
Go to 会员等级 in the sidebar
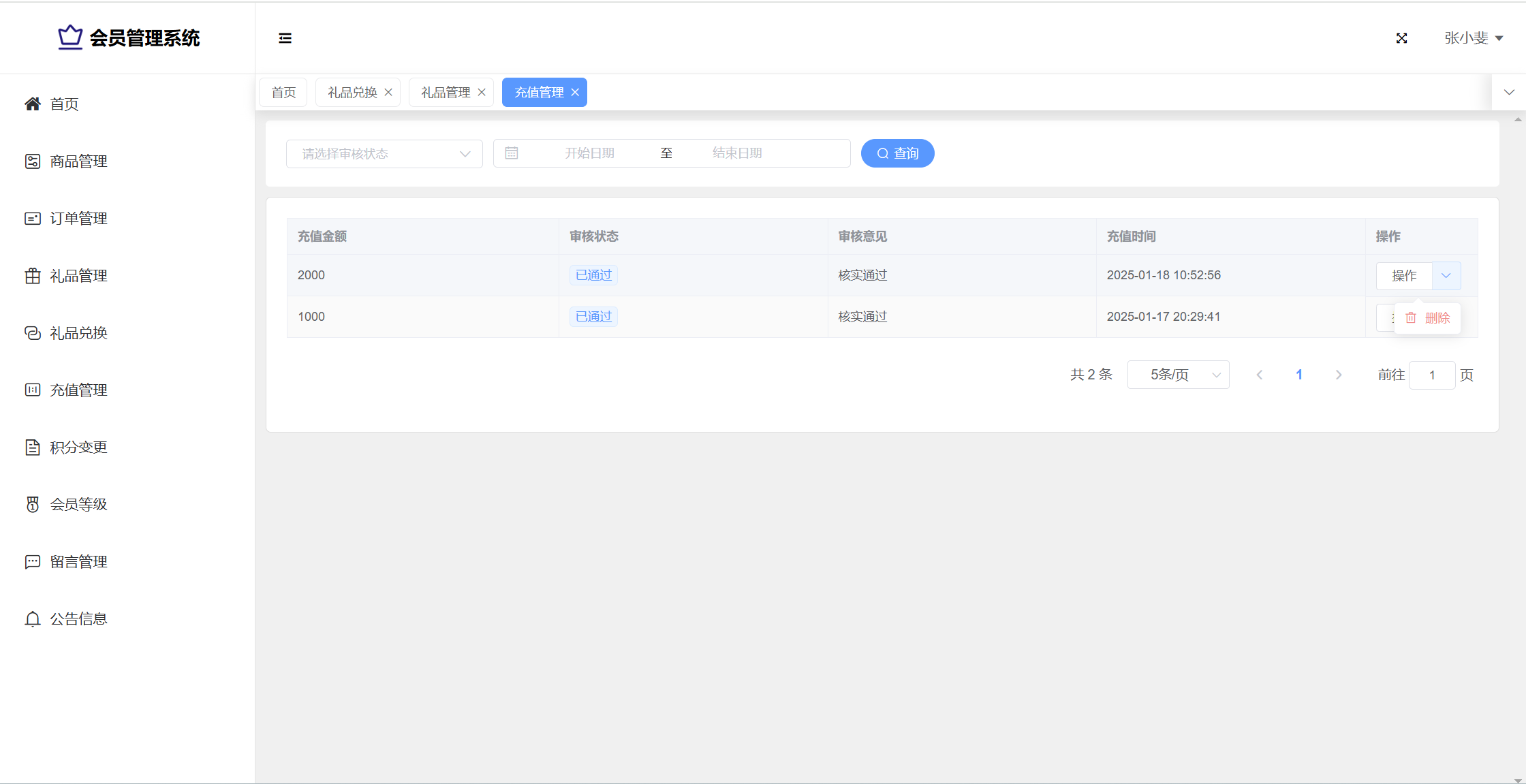click(78, 505)
